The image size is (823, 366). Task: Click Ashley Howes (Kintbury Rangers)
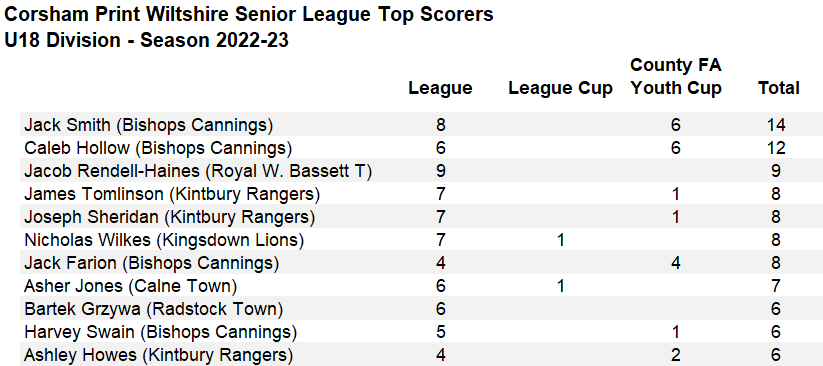tap(158, 355)
